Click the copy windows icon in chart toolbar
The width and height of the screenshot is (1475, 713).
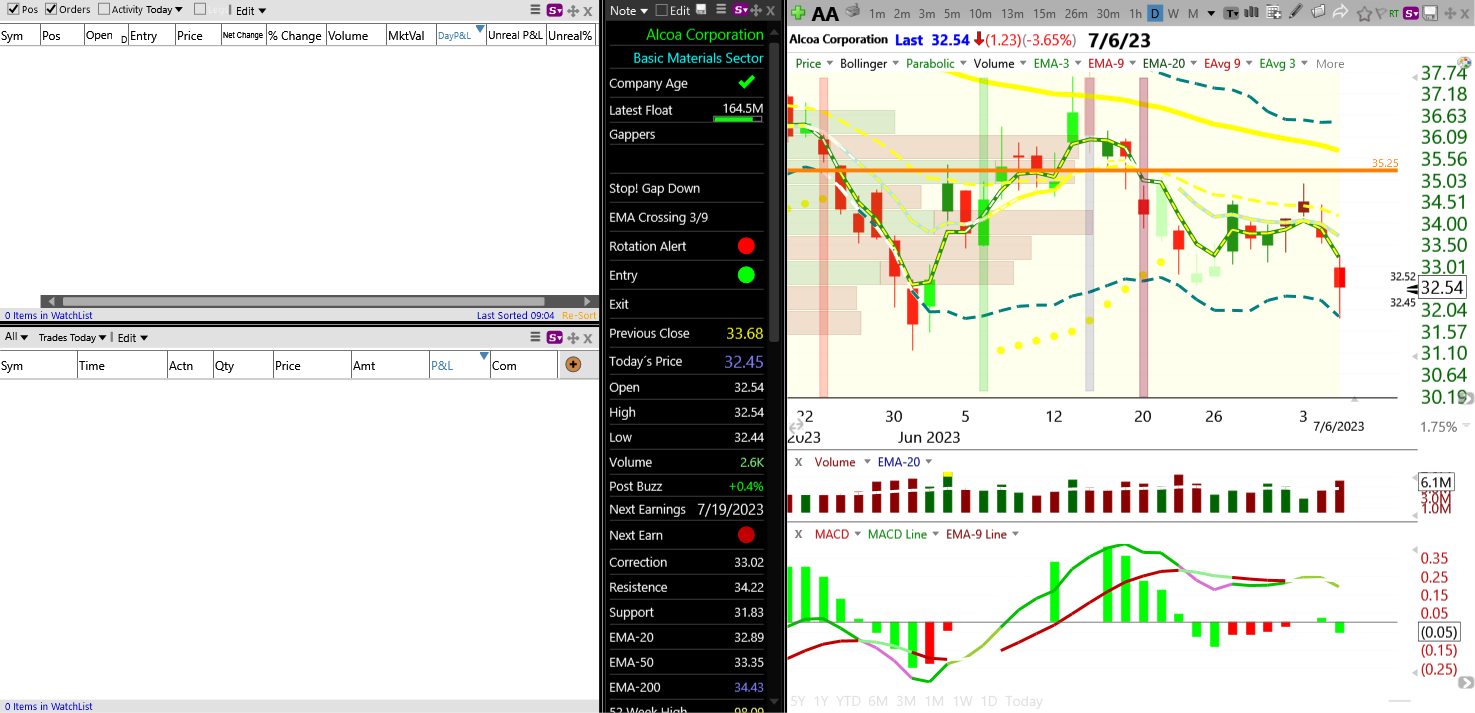pos(1318,12)
